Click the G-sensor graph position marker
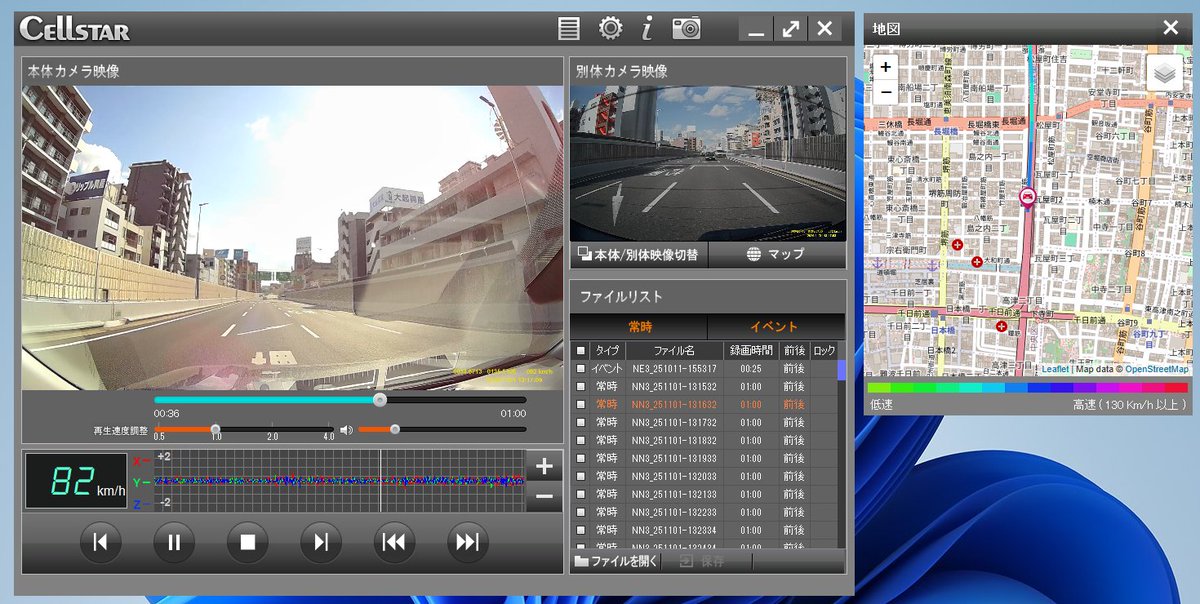The width and height of the screenshot is (1200, 604). pos(380,481)
